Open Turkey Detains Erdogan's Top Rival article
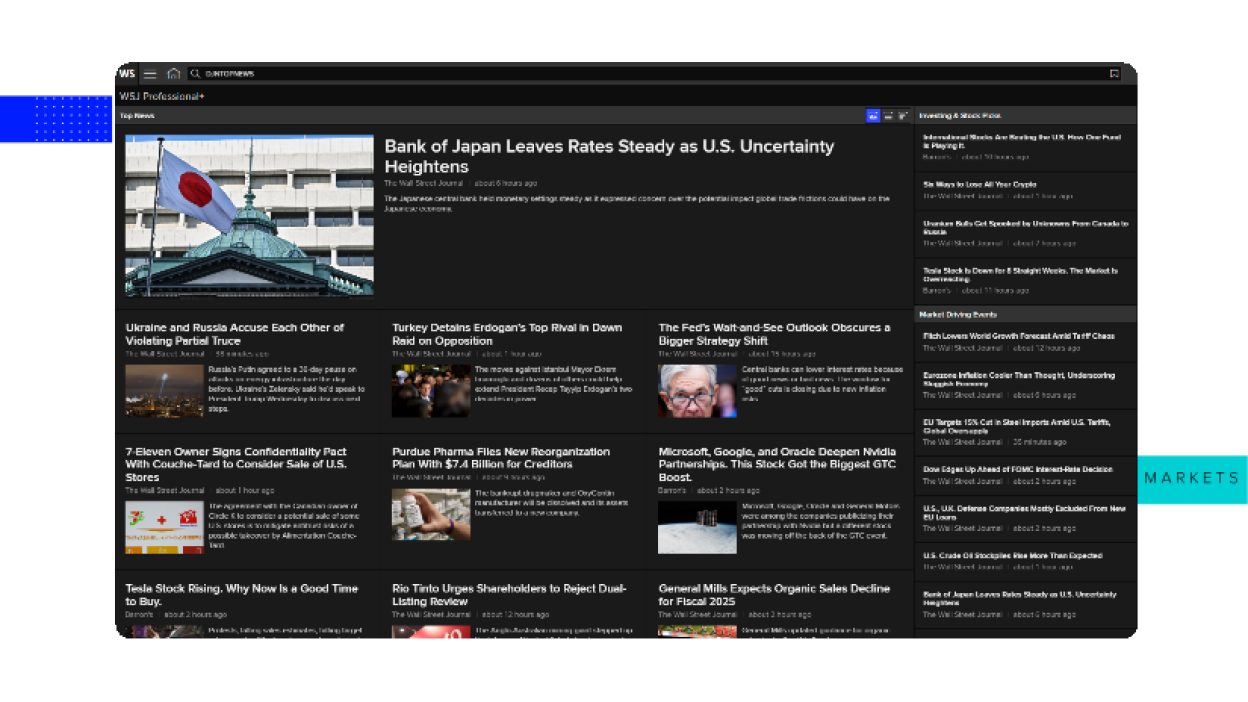1248x702 pixels. coord(507,334)
